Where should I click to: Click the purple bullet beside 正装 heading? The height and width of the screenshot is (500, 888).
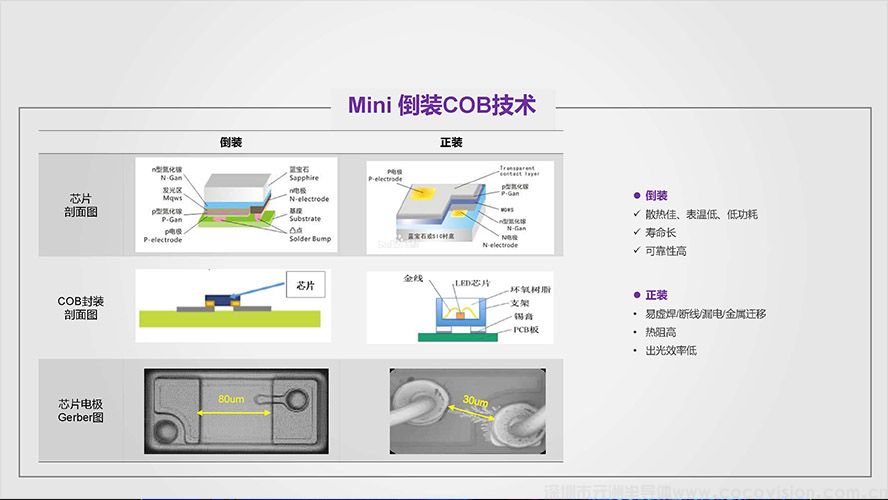[637, 295]
